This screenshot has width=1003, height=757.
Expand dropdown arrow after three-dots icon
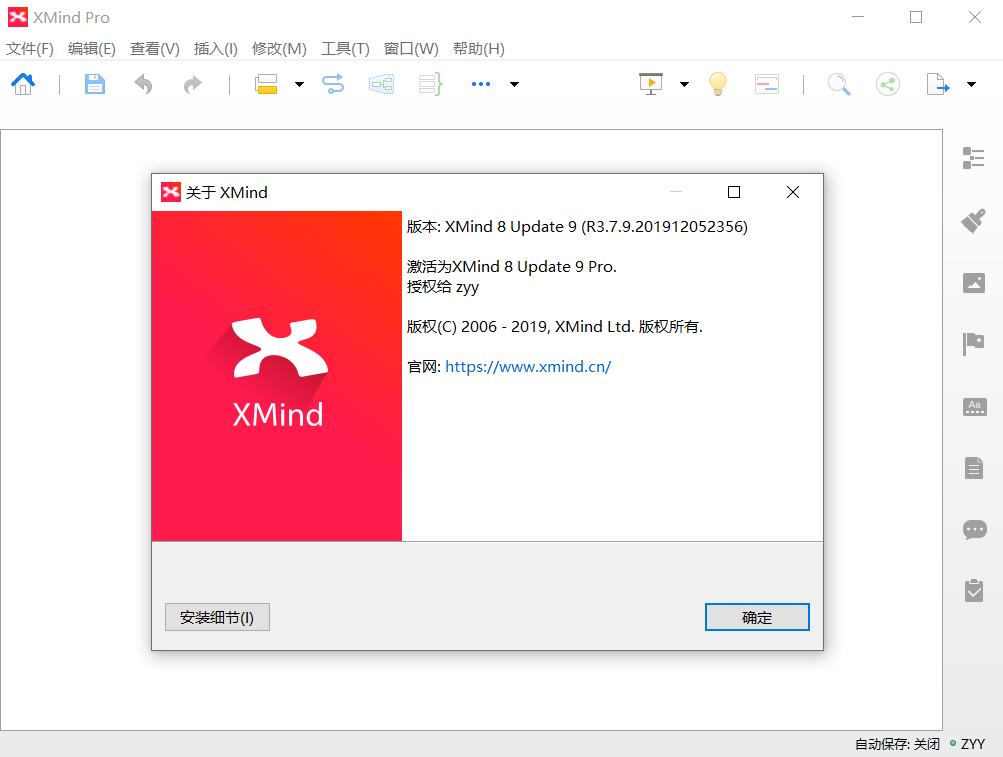point(514,84)
